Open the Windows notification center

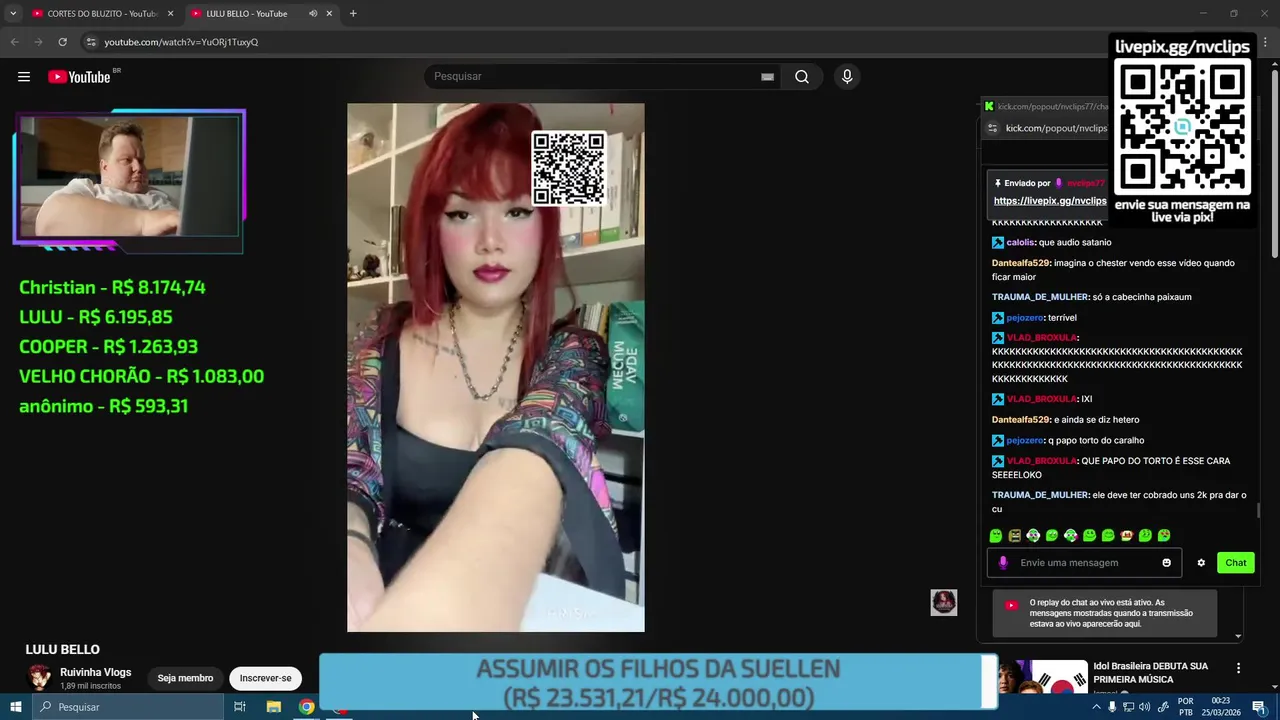(x=1259, y=707)
